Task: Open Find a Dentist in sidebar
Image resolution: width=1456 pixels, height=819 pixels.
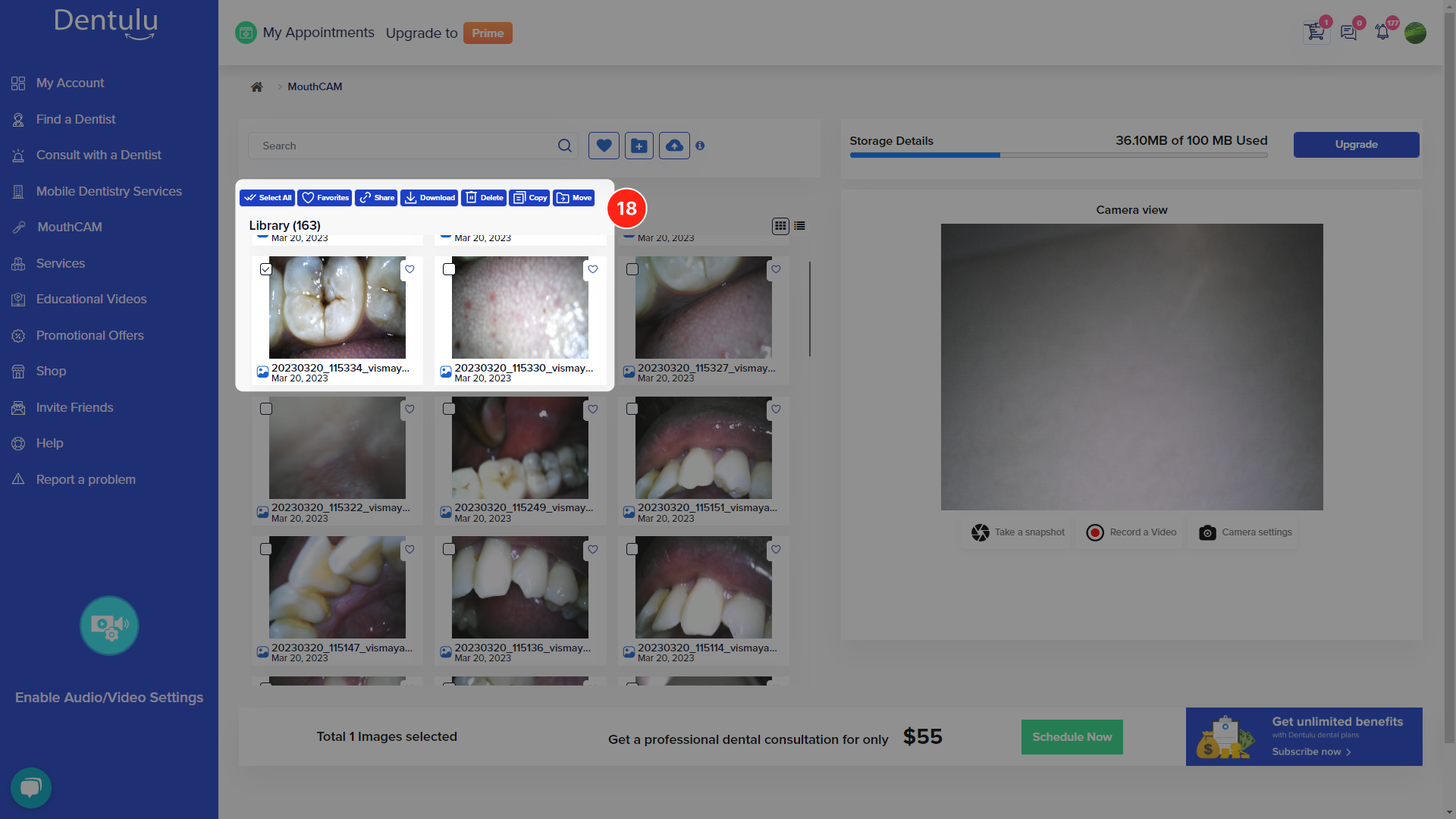Action: click(75, 119)
